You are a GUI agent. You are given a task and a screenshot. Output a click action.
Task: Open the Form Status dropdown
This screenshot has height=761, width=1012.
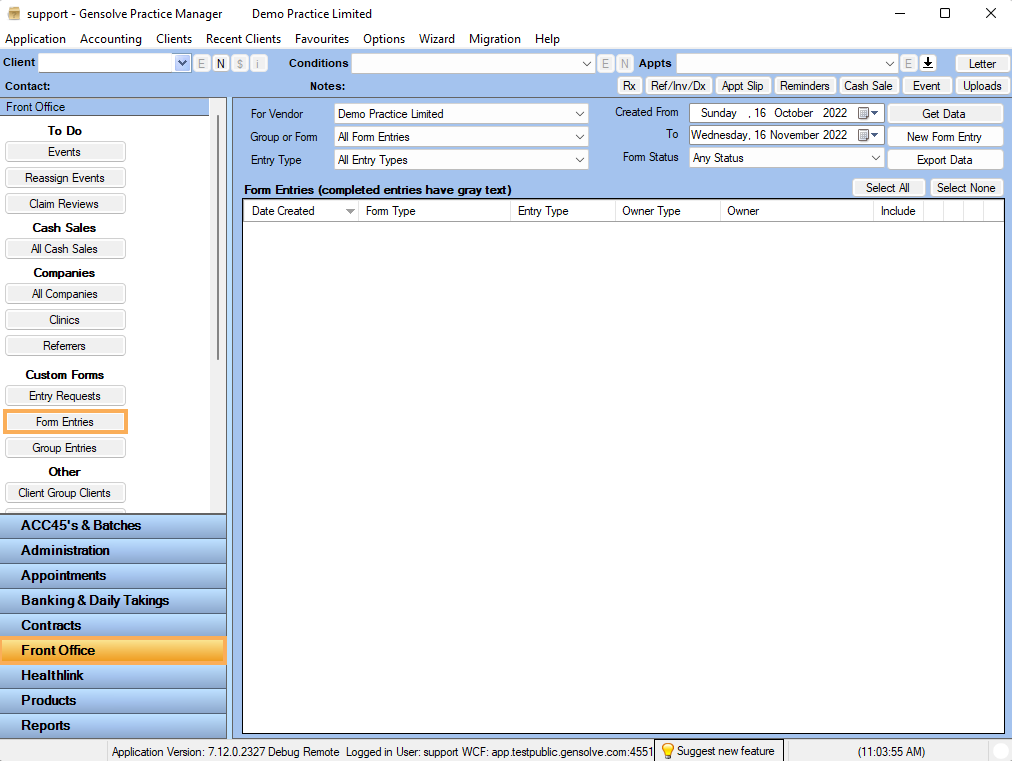[878, 157]
